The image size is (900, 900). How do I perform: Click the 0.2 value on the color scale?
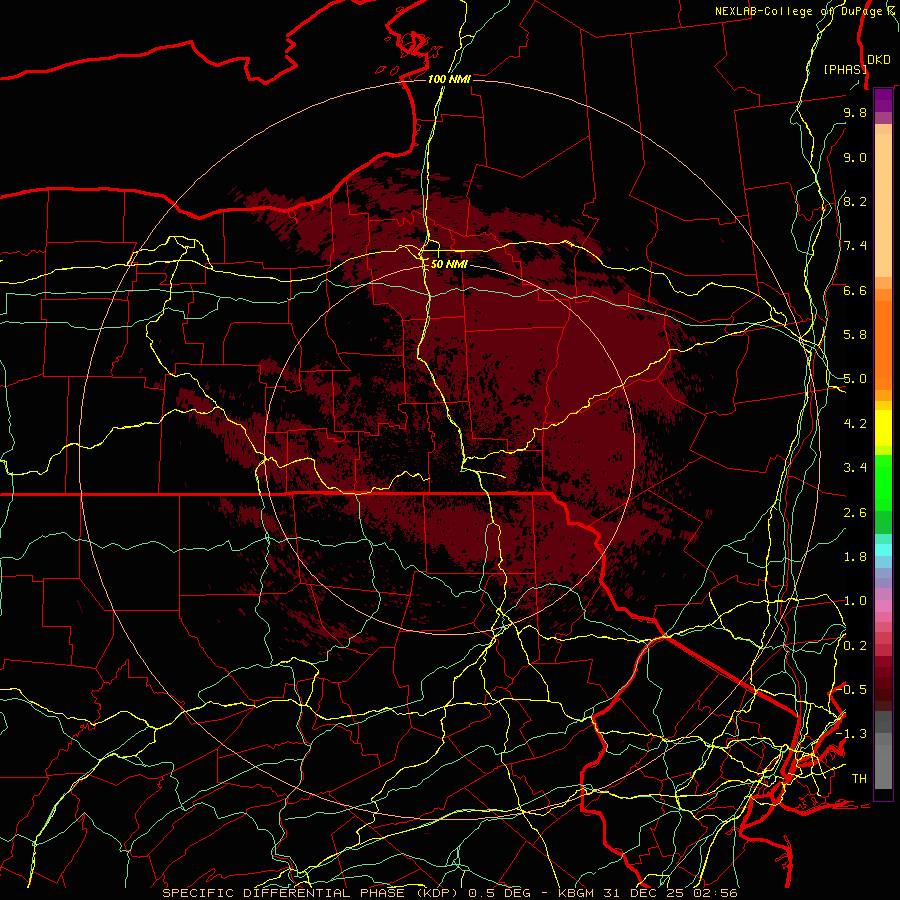[855, 646]
